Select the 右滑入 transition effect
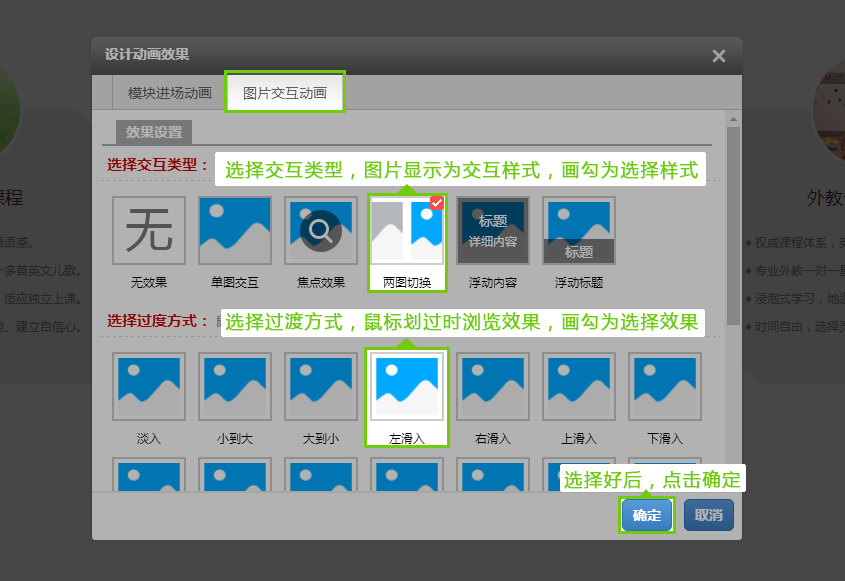 493,386
